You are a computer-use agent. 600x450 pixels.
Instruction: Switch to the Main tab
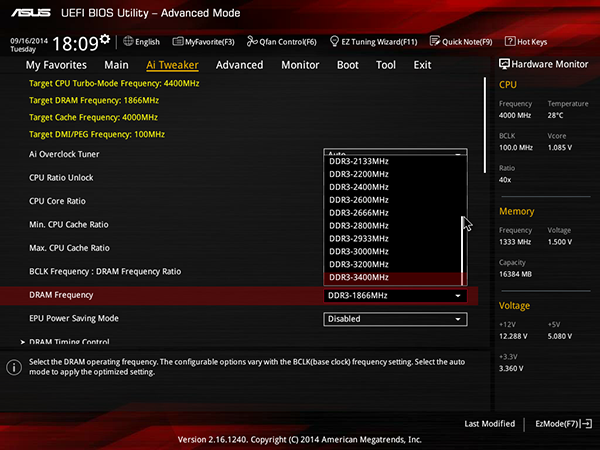coord(116,65)
